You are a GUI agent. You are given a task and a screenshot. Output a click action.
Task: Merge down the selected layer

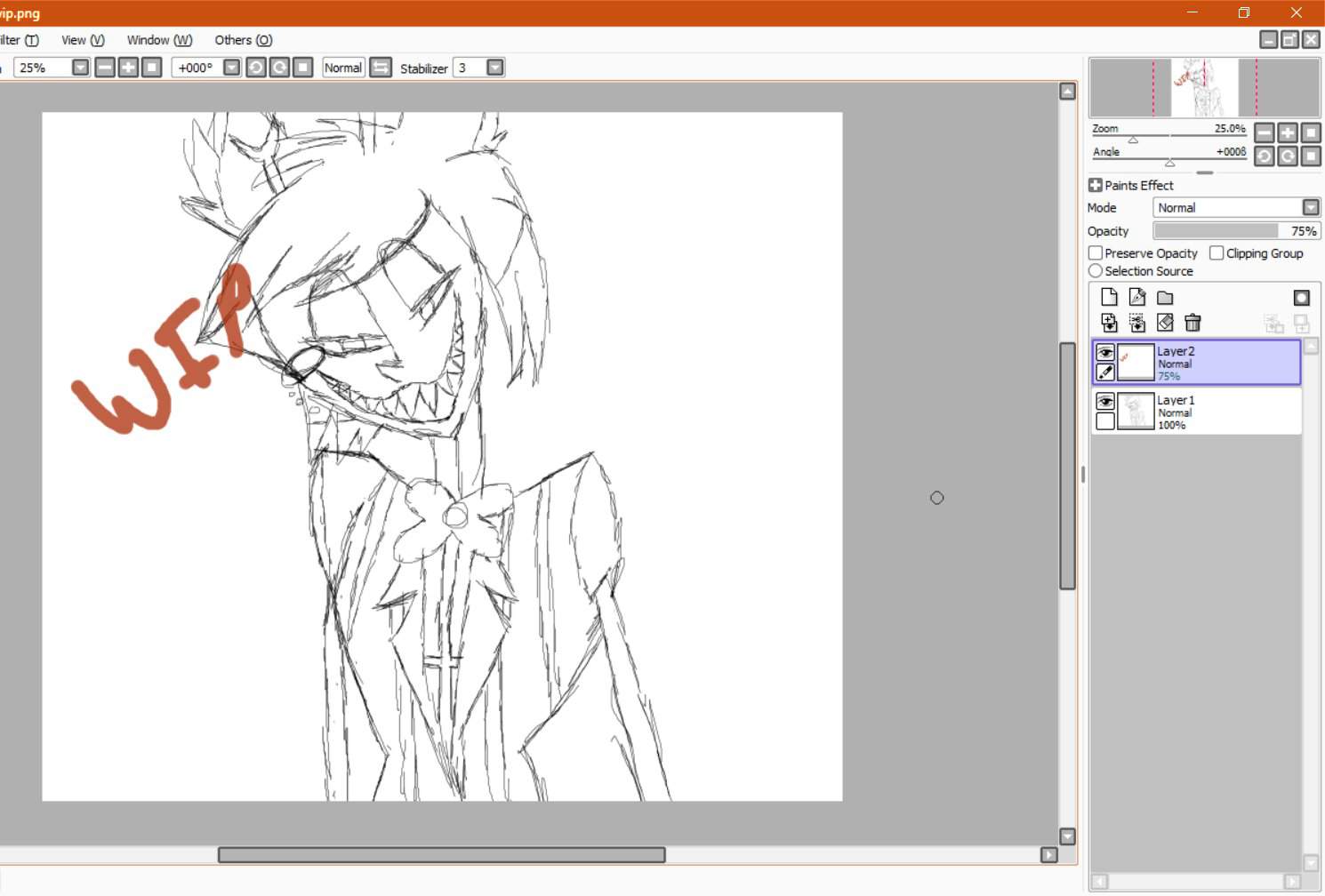[x=1137, y=323]
